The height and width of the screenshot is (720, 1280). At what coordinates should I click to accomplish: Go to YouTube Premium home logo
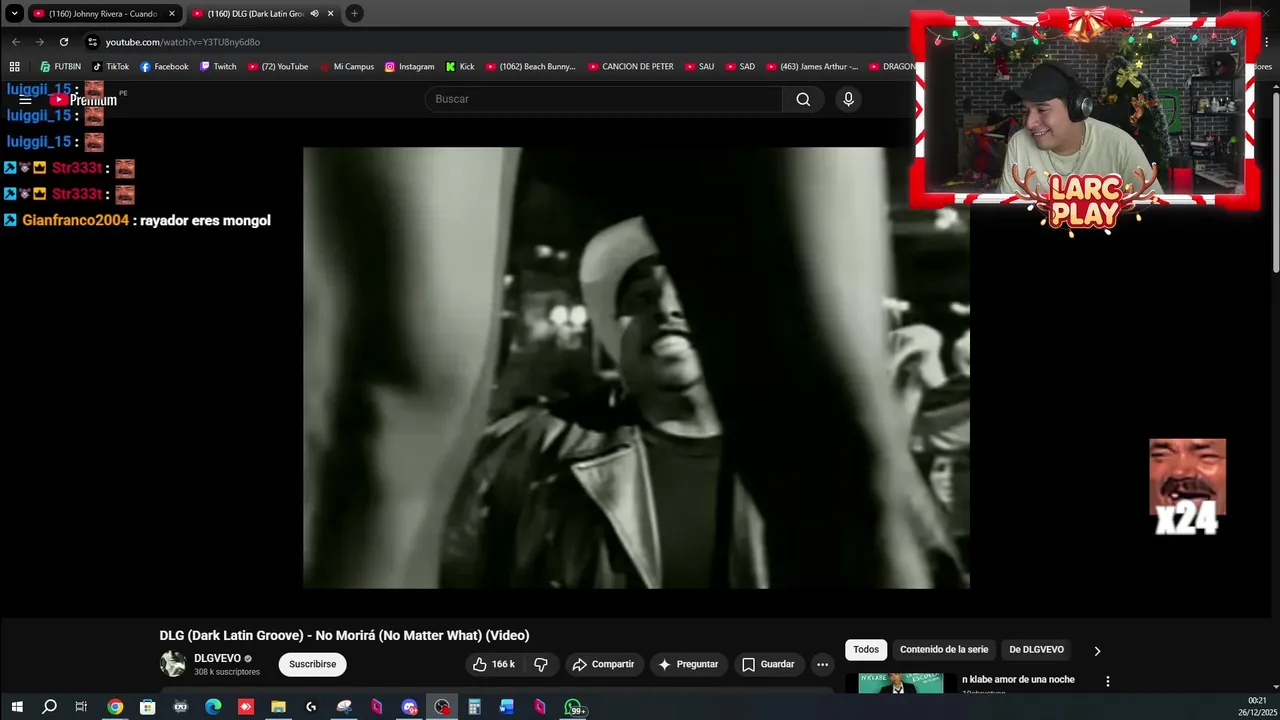pos(85,100)
